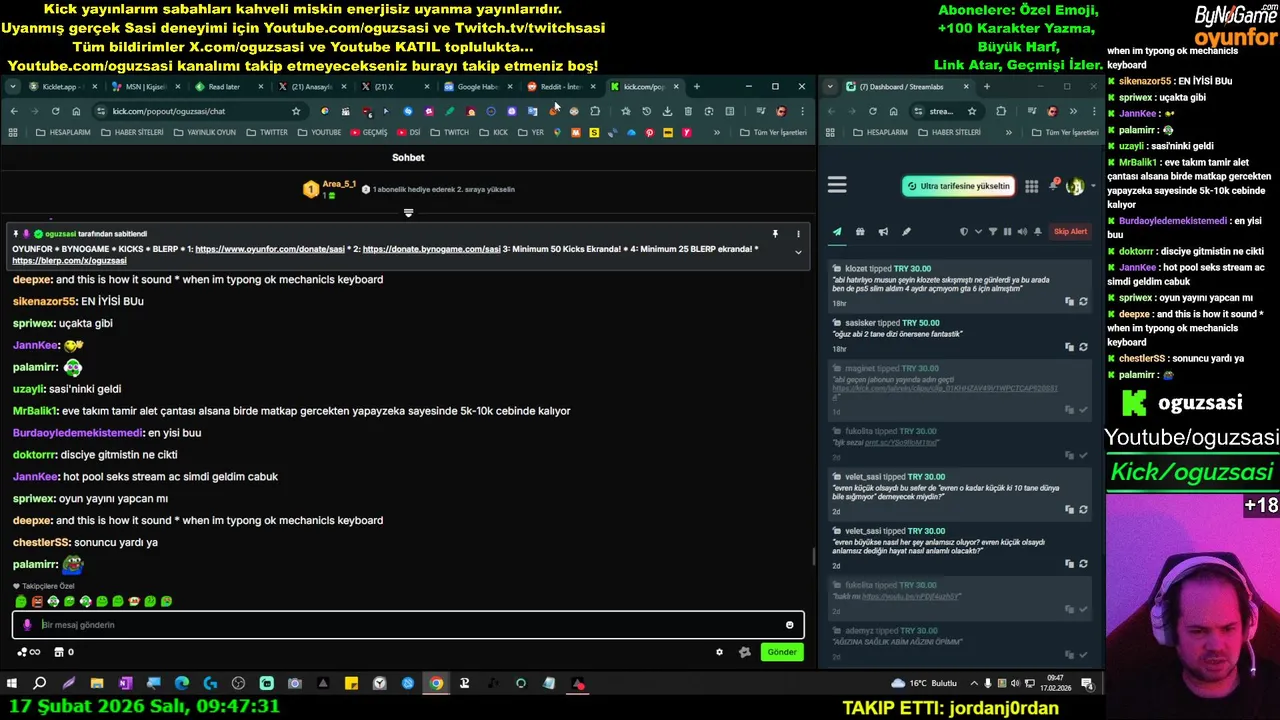Collapse the pinned message with its chevron
This screenshot has width=1280, height=720.
(798, 252)
